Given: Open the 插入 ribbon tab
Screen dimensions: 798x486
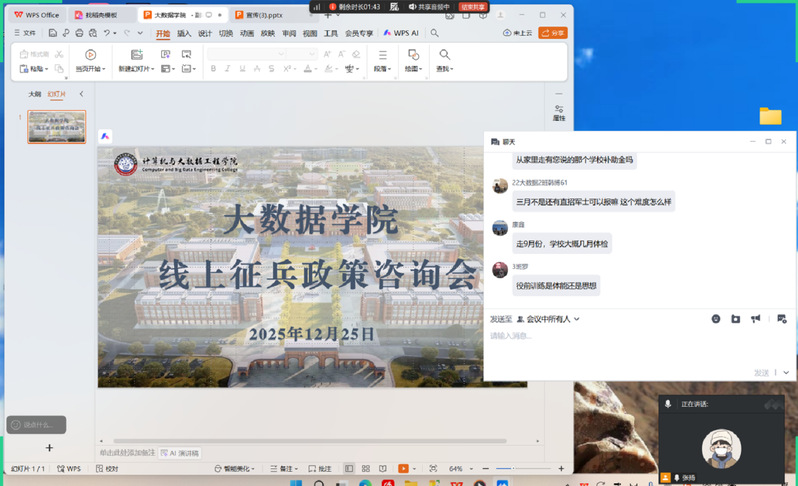Looking at the screenshot, I should click(184, 33).
